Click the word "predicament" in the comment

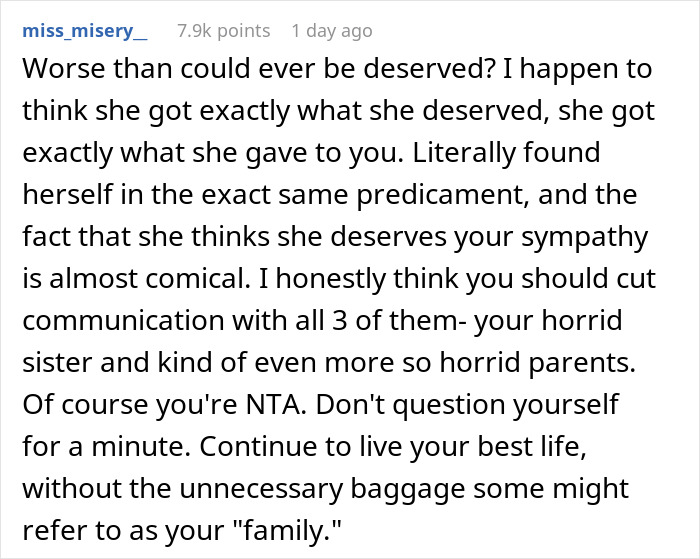click(x=400, y=197)
